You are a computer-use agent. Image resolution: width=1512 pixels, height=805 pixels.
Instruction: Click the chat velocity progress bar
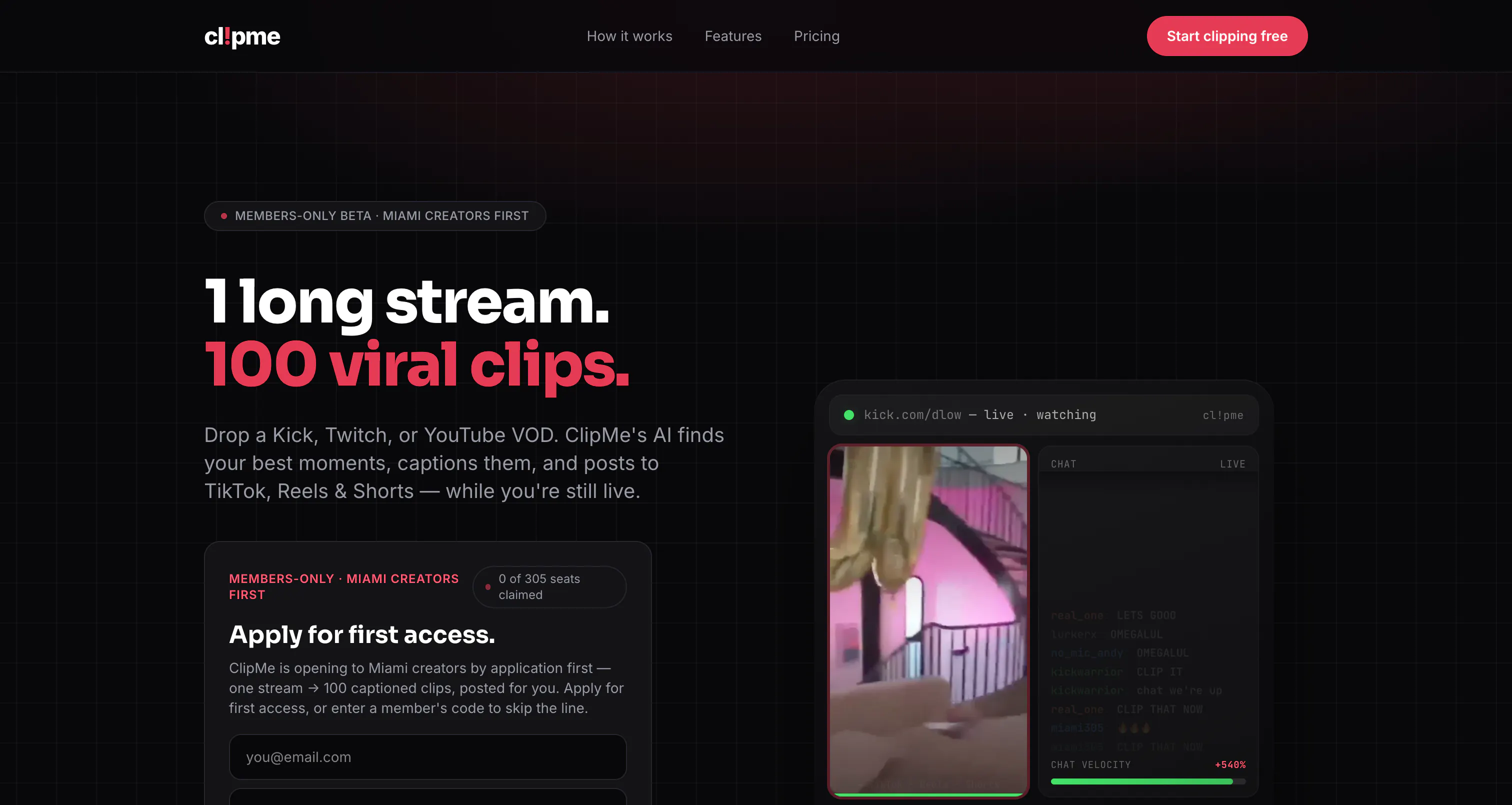tap(1148, 781)
